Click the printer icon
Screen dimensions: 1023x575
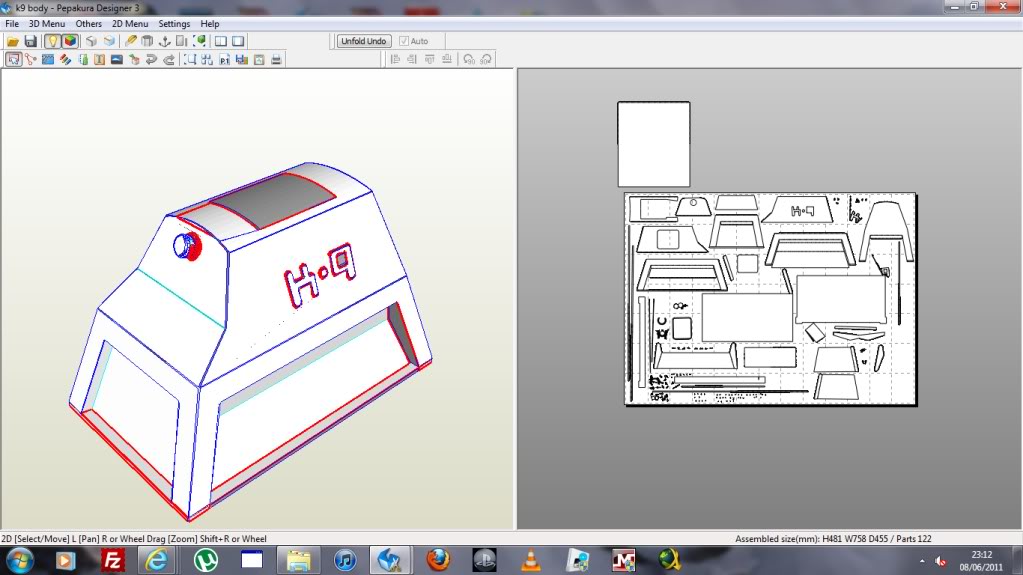[276, 59]
